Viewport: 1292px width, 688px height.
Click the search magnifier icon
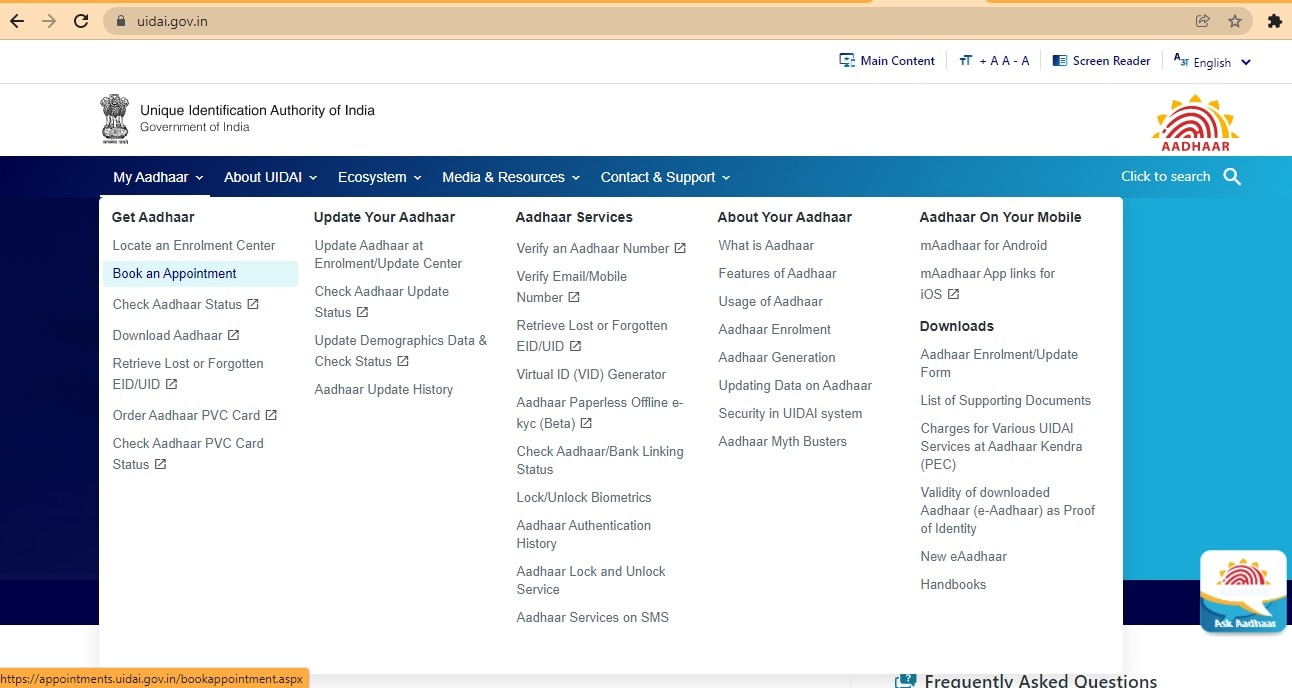click(1232, 177)
